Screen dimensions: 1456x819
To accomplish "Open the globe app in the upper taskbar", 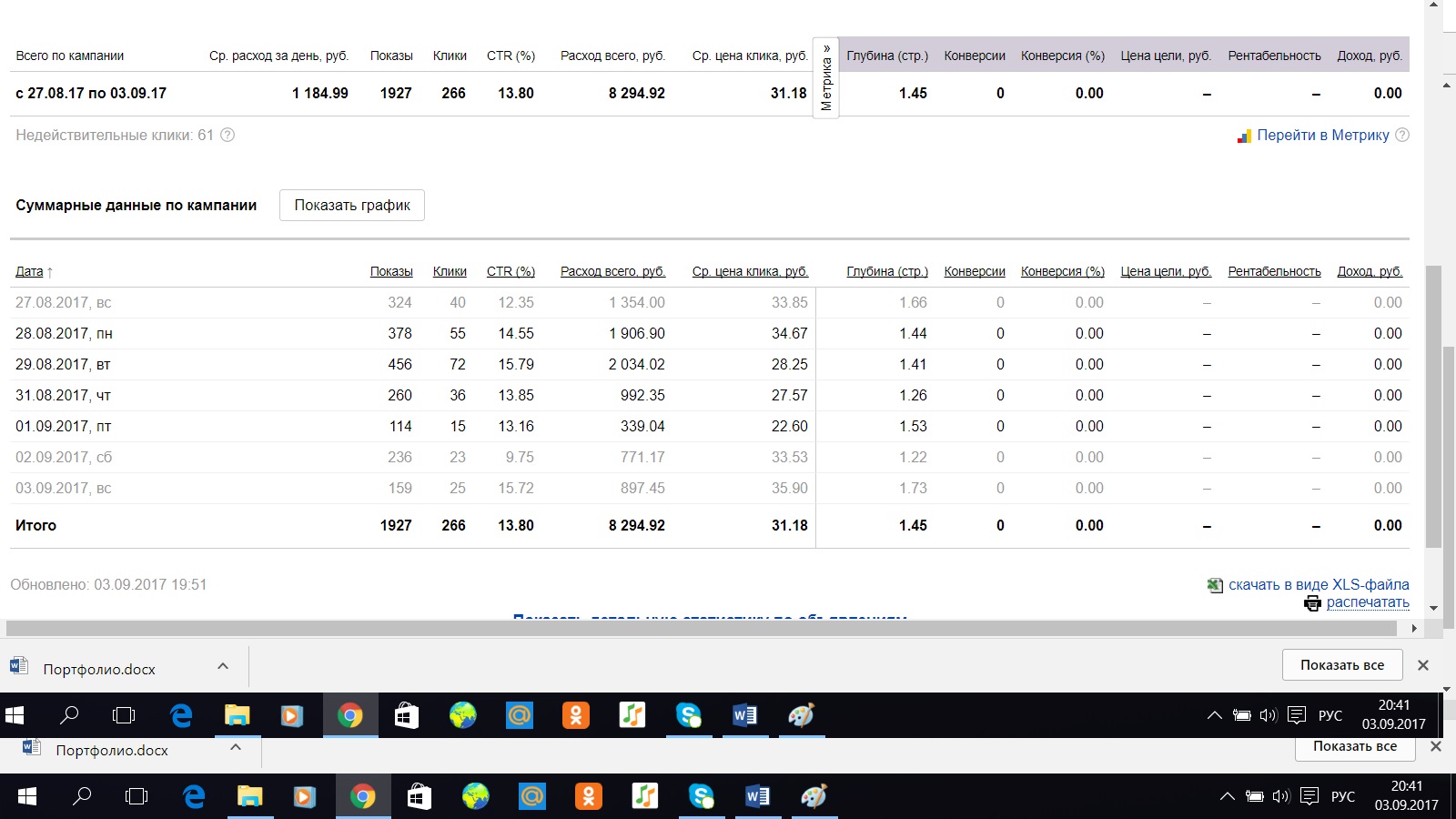I will point(463,715).
